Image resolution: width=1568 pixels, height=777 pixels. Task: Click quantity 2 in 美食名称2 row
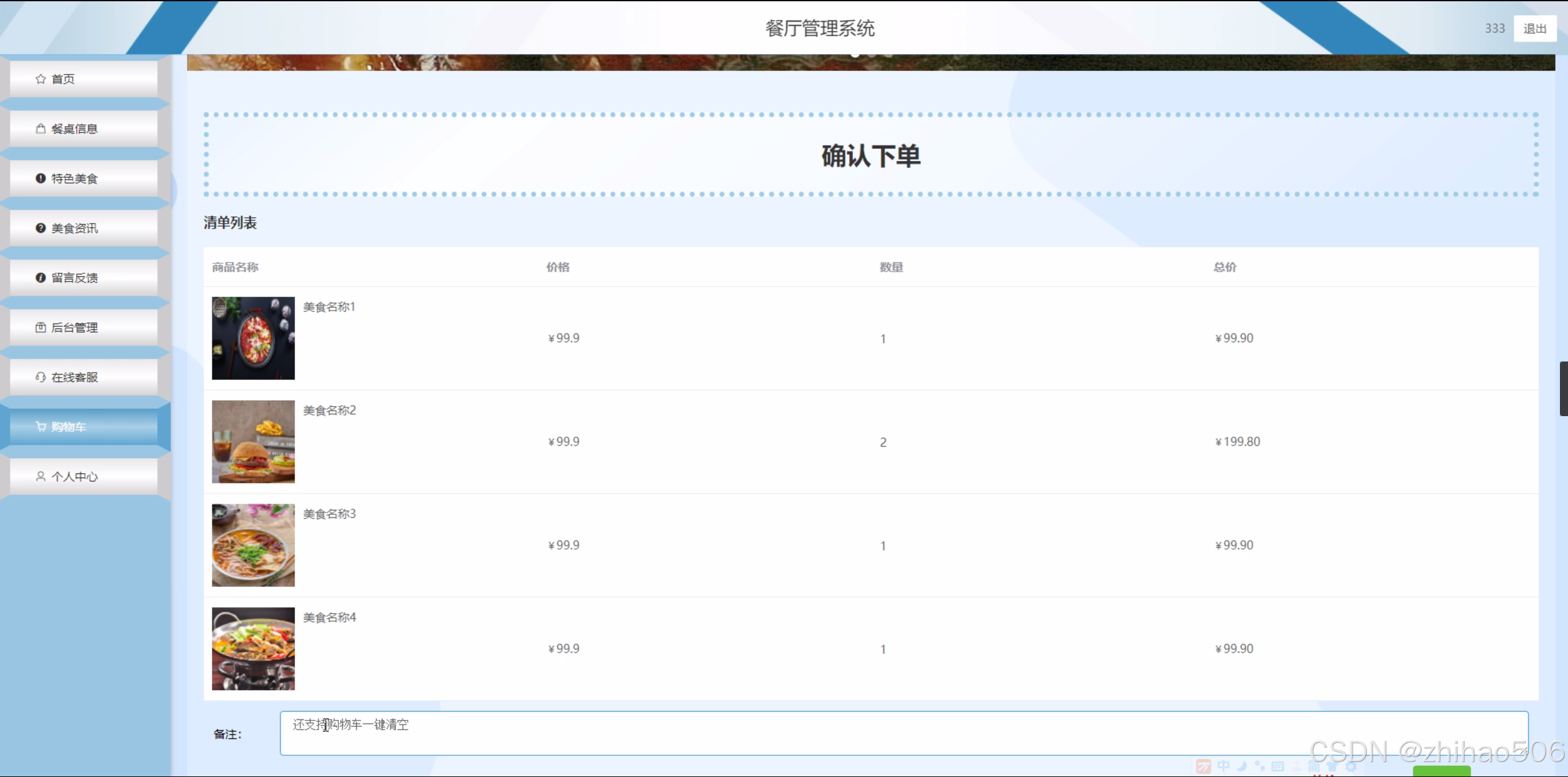tap(883, 442)
